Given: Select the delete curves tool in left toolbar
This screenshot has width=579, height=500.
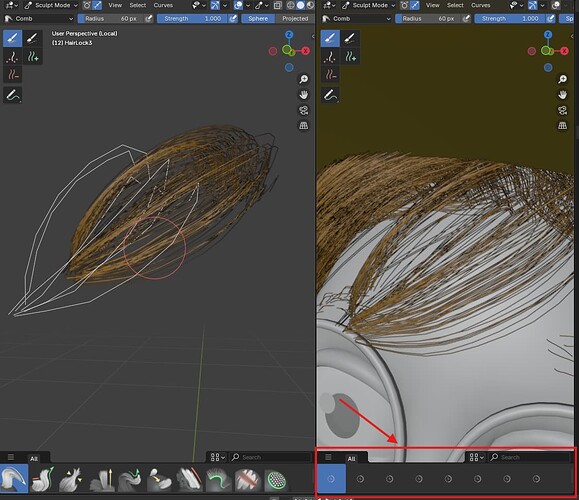Looking at the screenshot, I should 13,75.
